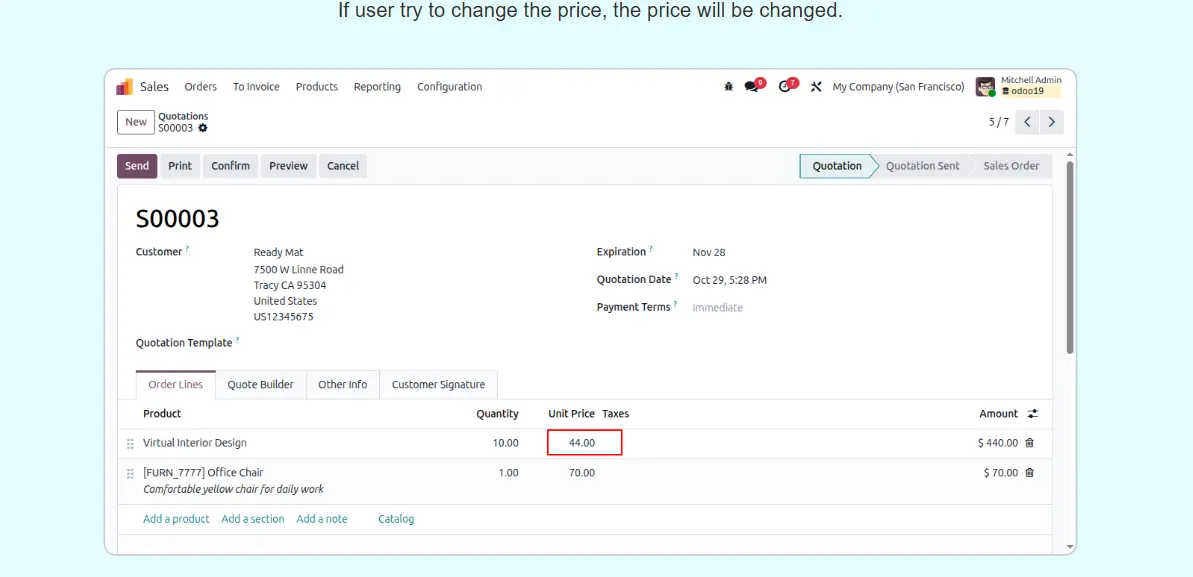Viewport: 1193px width, 577px height.
Task: Edit the 44.00 unit price field
Action: pyautogui.click(x=584, y=443)
